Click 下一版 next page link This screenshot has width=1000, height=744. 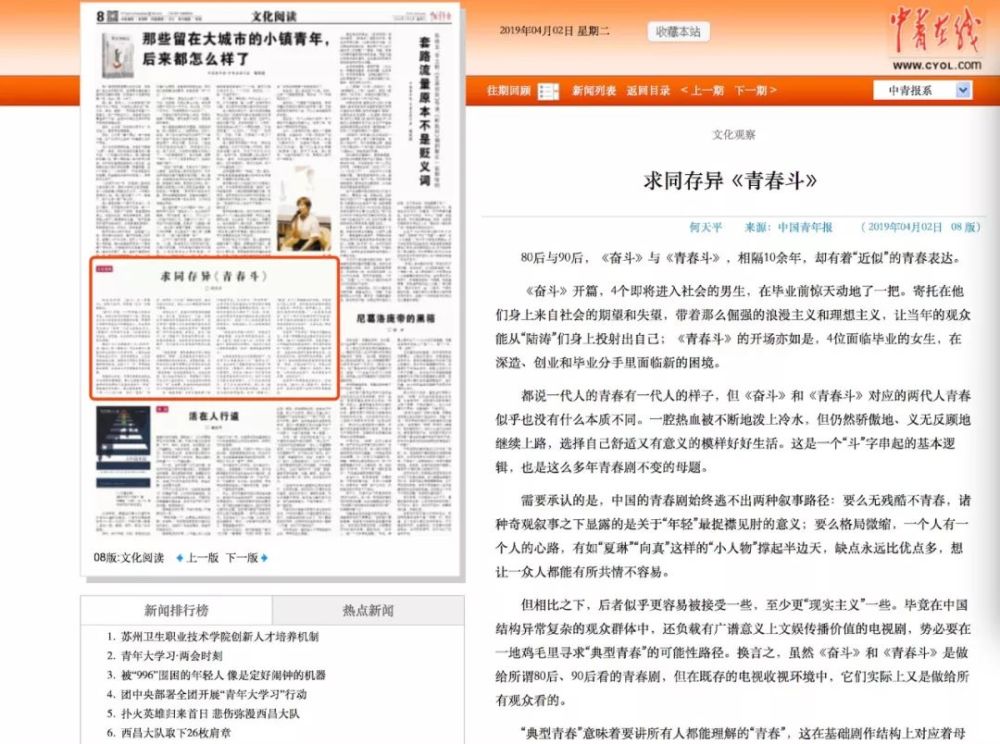[x=242, y=558]
